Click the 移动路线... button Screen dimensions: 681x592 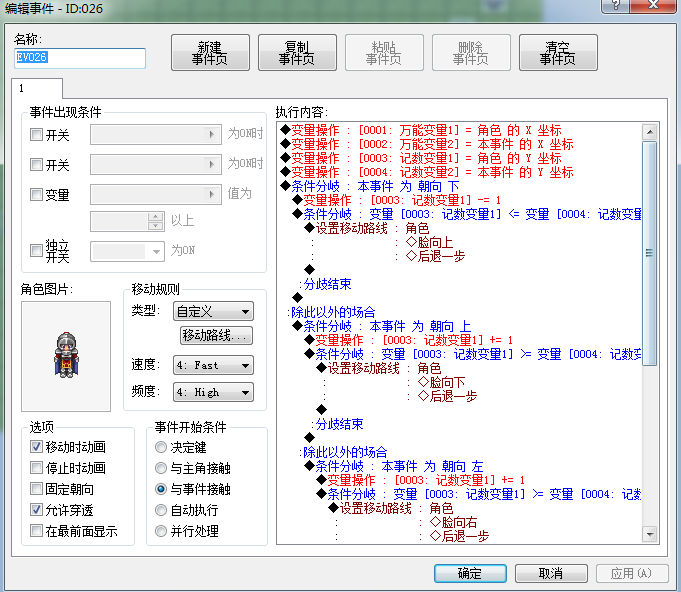216,335
